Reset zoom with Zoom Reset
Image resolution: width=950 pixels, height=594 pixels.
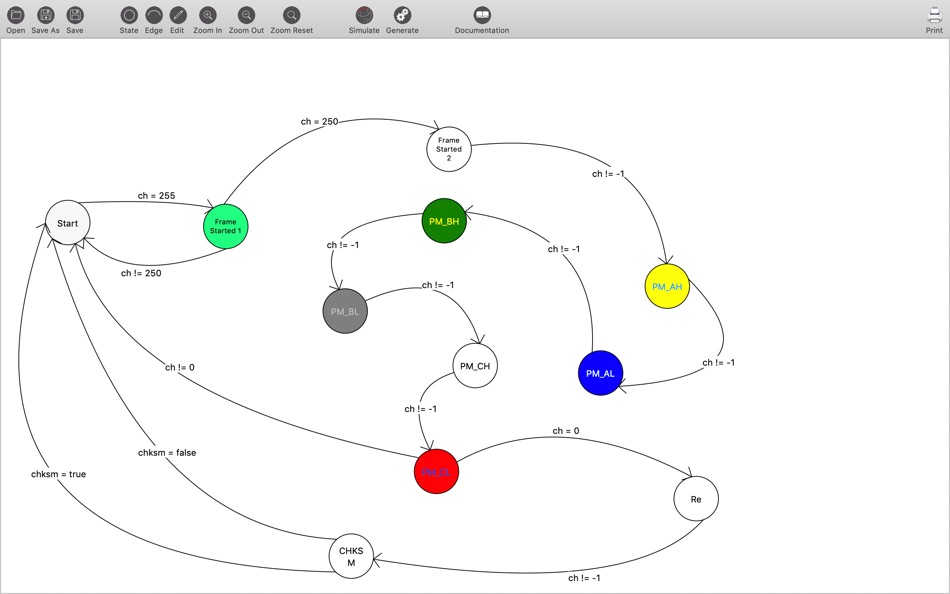coord(291,15)
